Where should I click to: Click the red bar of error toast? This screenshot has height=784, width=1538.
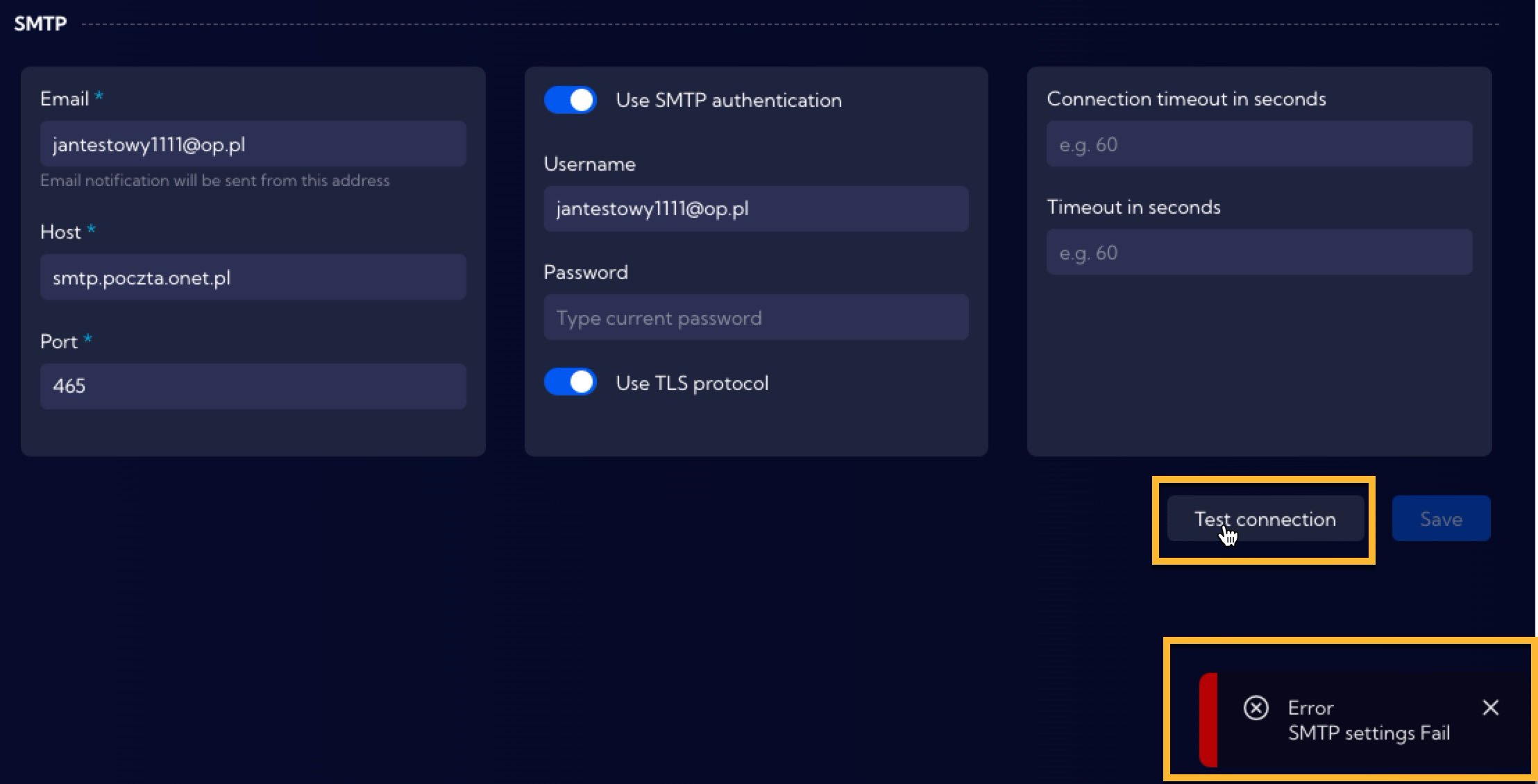pyautogui.click(x=1208, y=719)
